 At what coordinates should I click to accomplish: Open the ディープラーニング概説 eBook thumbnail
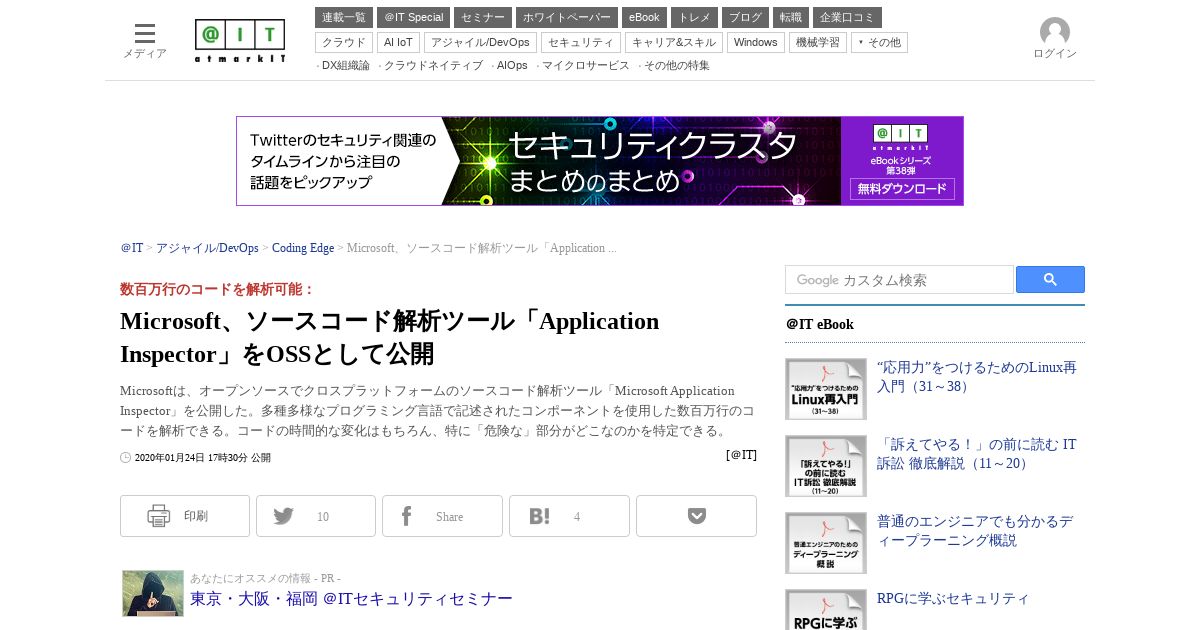click(826, 543)
